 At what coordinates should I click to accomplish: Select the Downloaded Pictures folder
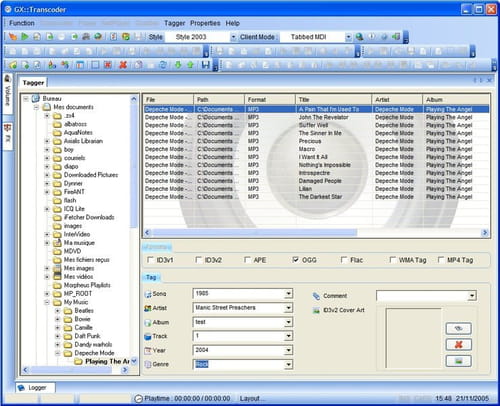[x=91, y=175]
